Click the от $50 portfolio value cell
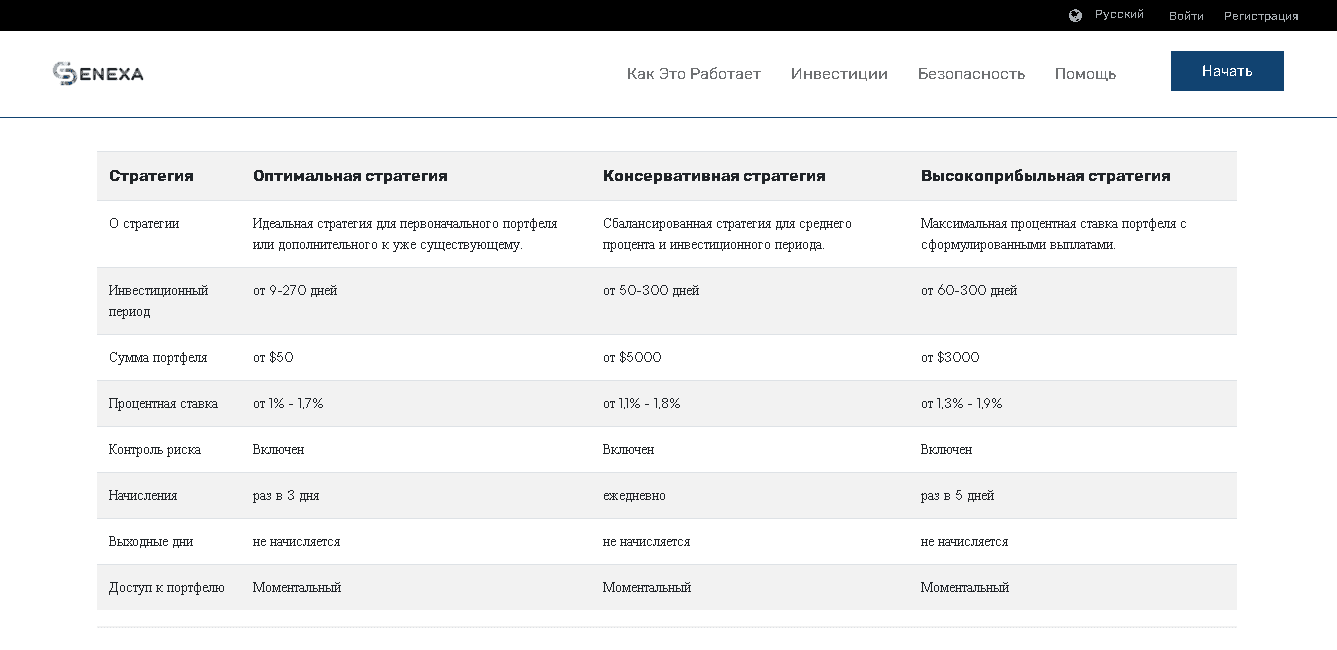Viewport: 1337px width, 650px height. (274, 357)
